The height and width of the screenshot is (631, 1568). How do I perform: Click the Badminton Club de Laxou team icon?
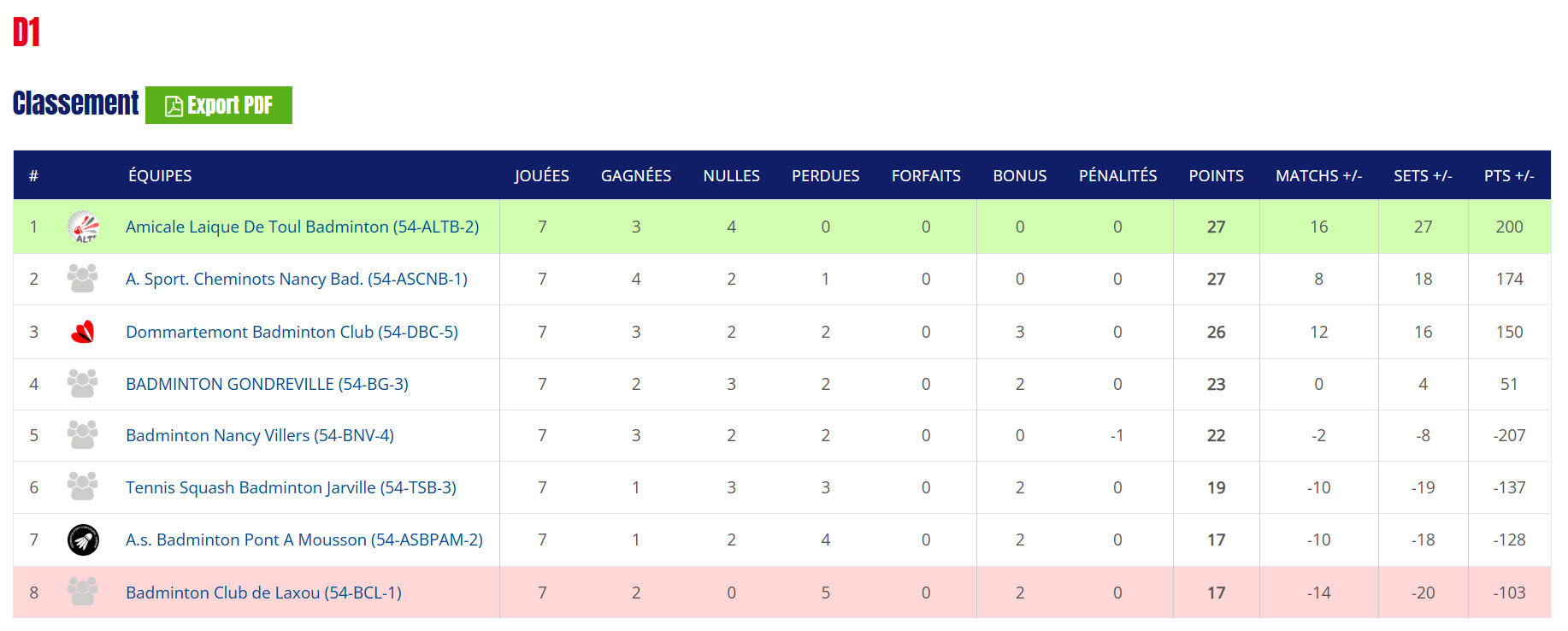tap(83, 592)
